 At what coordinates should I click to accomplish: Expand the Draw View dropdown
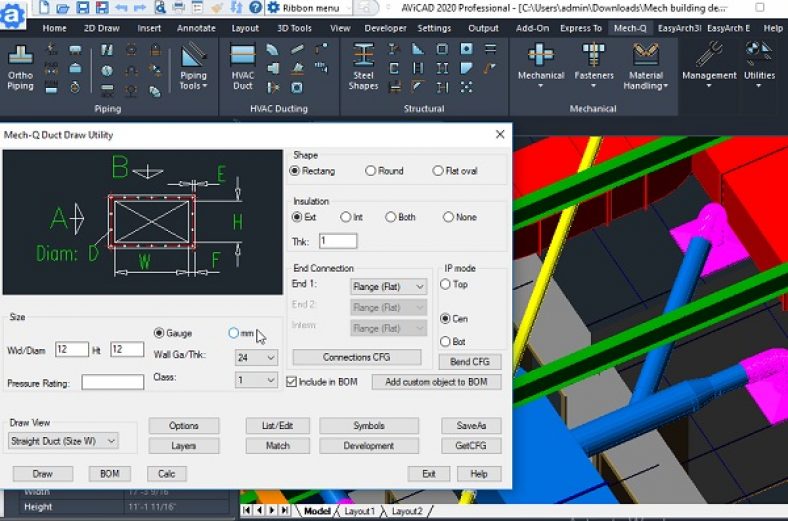tap(63, 440)
